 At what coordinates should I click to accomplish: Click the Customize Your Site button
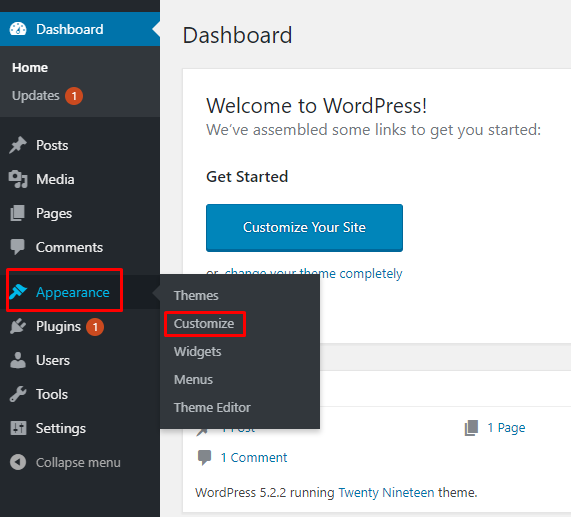click(x=304, y=228)
